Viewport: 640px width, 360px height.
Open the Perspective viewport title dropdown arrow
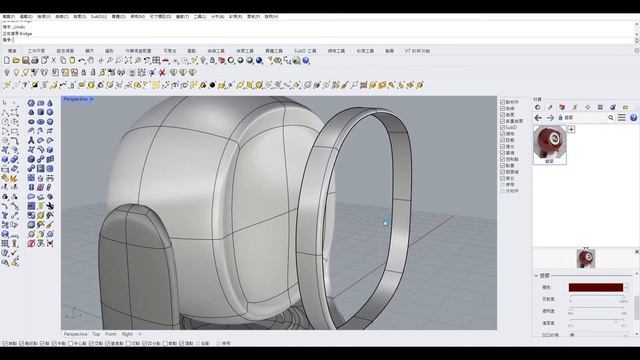tap(91, 99)
